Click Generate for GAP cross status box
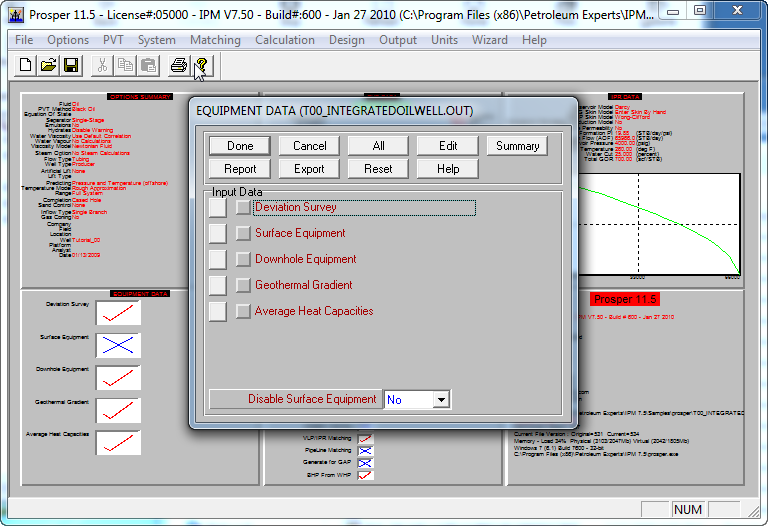This screenshot has width=768, height=526. [365, 463]
